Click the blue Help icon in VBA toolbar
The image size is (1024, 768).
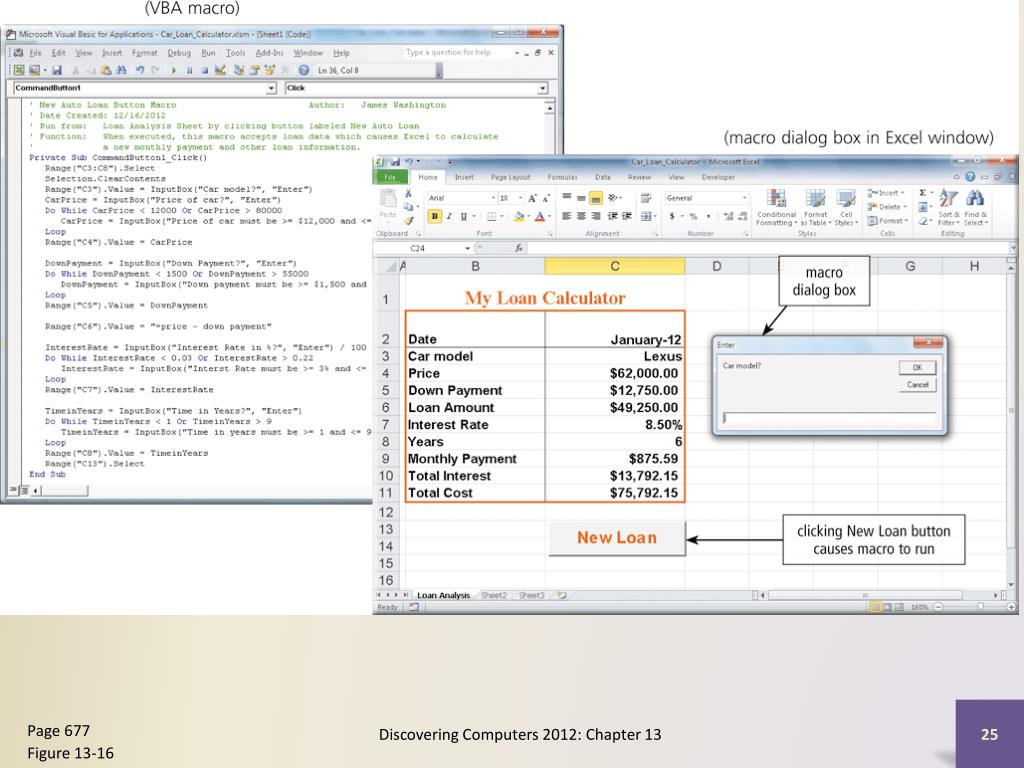point(304,70)
